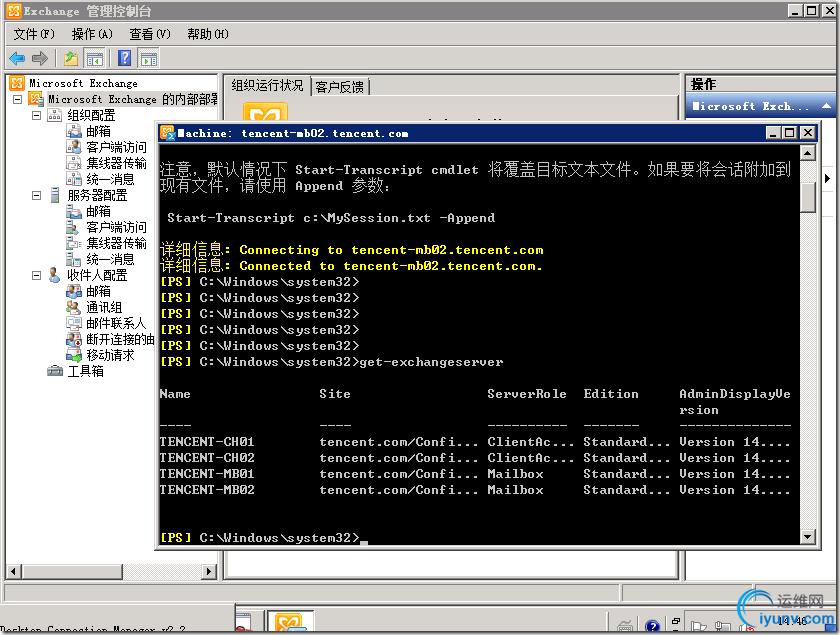Collapse the 收件人配置 tree branch
840x635 pixels.
(36, 275)
